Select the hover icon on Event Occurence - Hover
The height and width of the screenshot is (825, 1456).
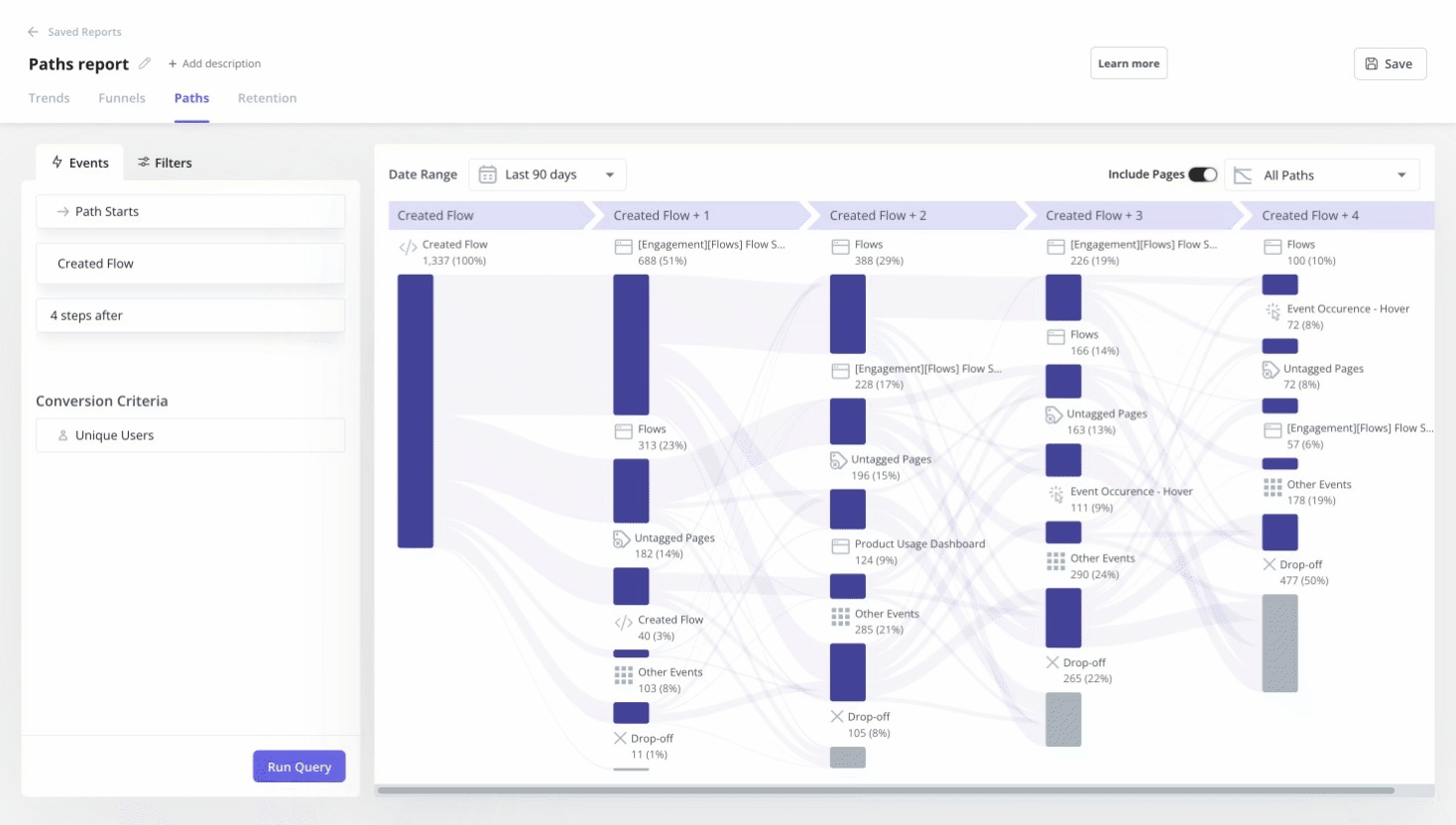[x=1053, y=492]
